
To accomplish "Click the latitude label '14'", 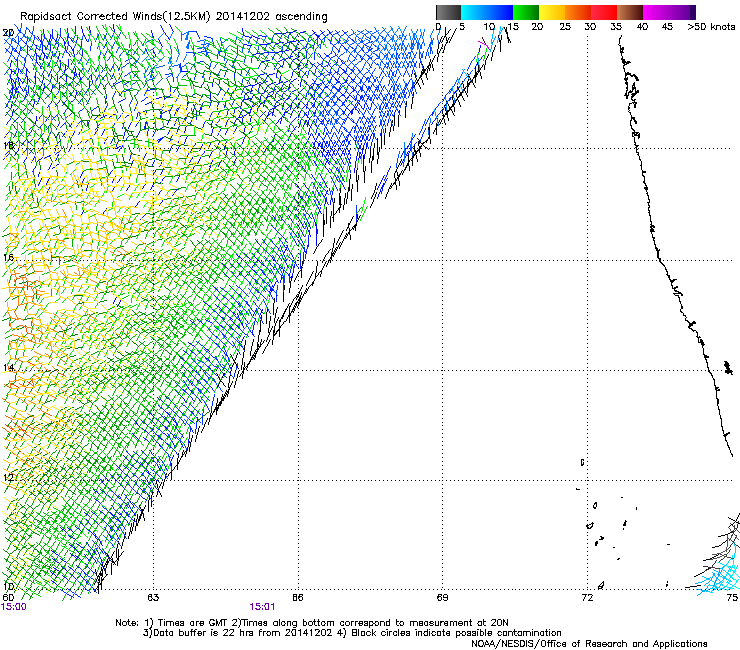I will tap(8, 368).
